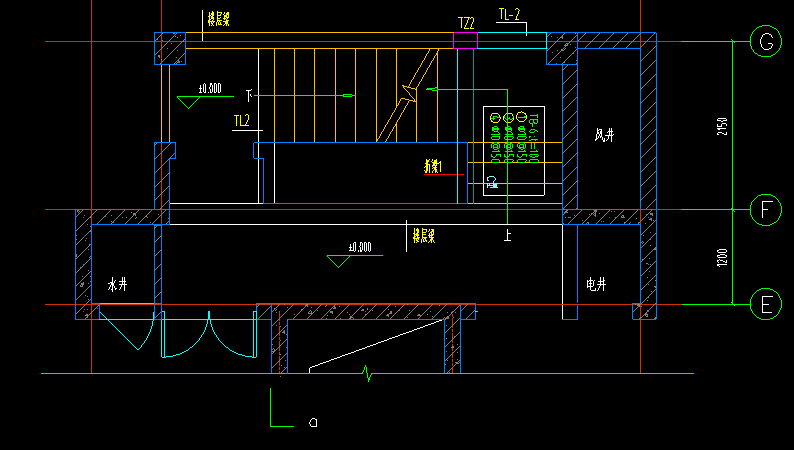Click the green break mark on the bottom line

tap(368, 374)
